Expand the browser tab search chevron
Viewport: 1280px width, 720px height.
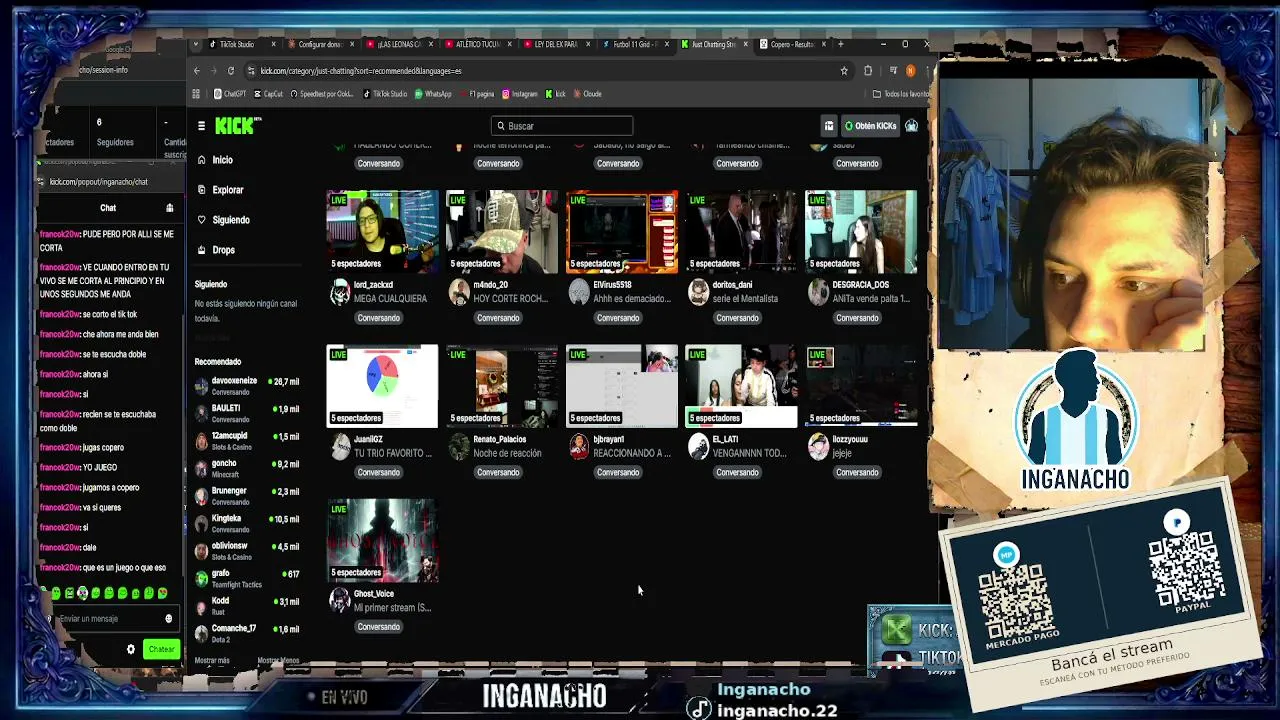[198, 44]
